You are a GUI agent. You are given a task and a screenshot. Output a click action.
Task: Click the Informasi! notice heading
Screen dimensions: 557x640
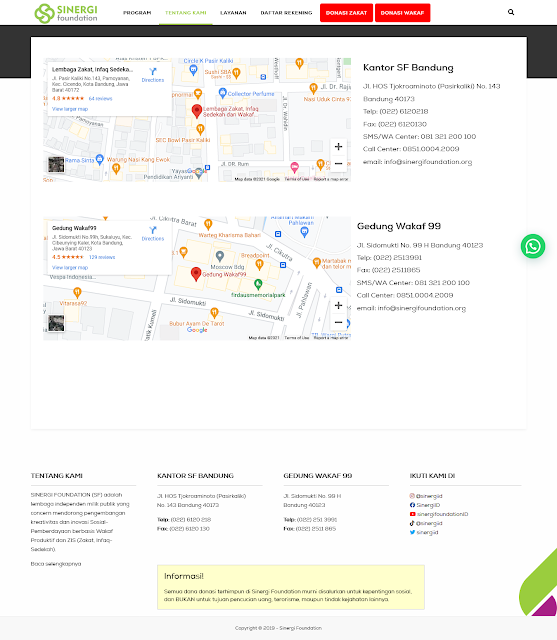[x=184, y=576]
